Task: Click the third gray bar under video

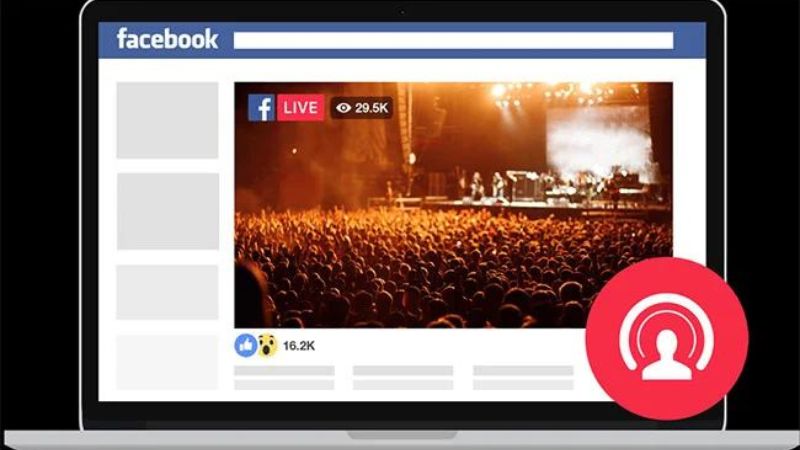Action: 523,370
